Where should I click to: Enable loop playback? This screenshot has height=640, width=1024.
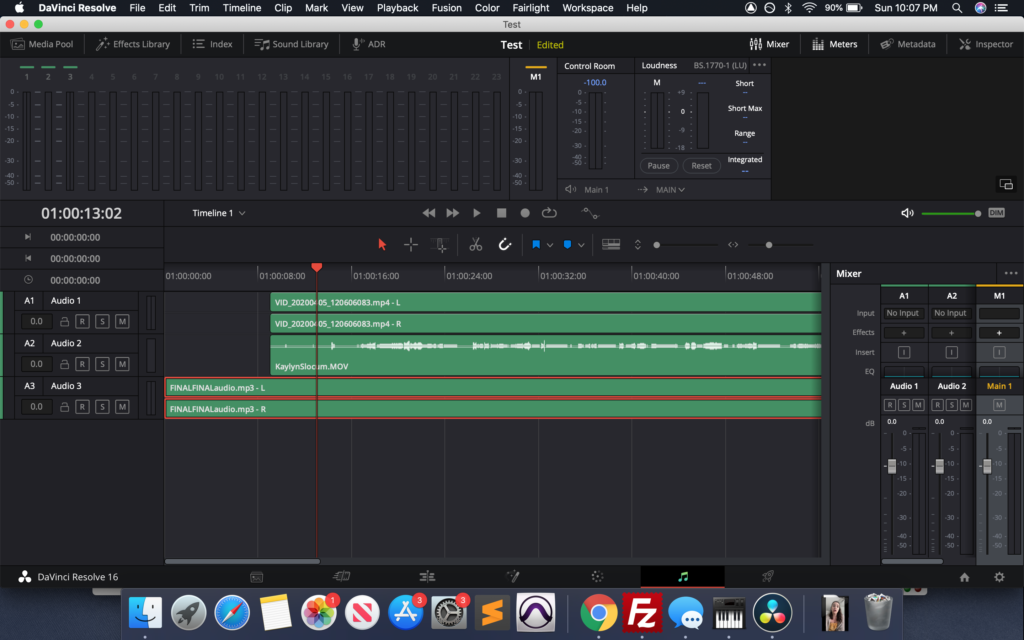[x=549, y=213]
